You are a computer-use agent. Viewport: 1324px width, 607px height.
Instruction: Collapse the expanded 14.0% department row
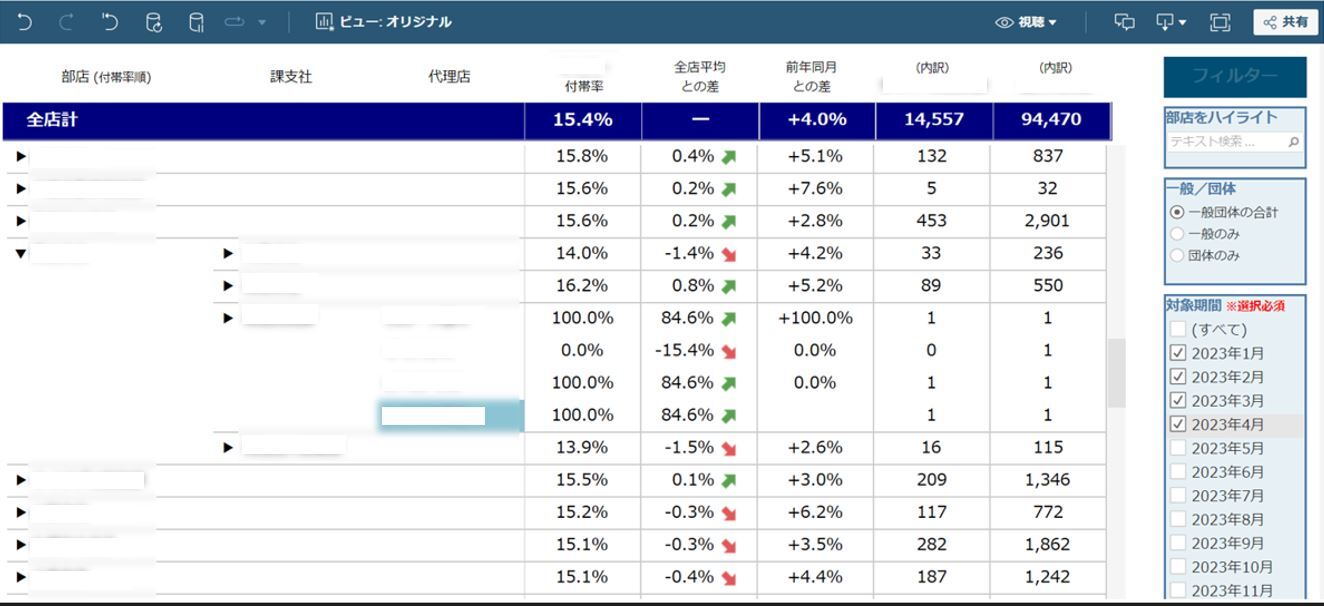21,253
